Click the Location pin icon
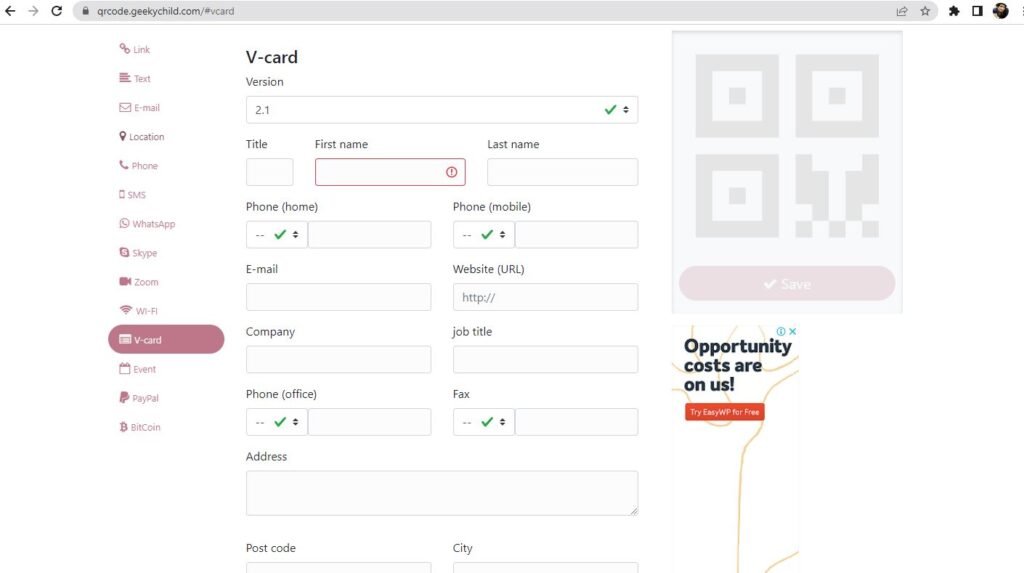Image resolution: width=1024 pixels, height=573 pixels. 122,136
